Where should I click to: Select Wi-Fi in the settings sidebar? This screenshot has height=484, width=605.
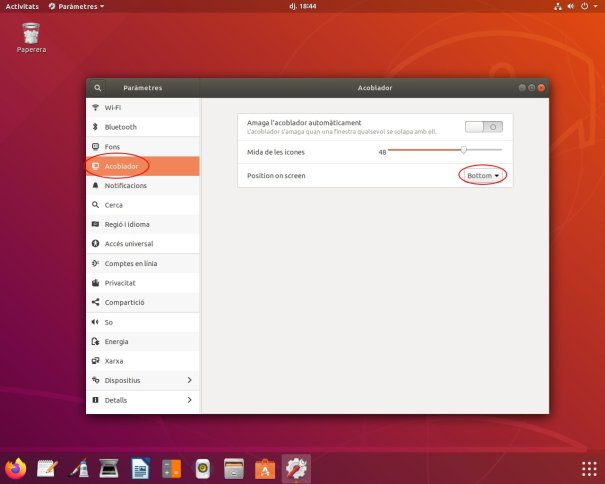click(143, 107)
